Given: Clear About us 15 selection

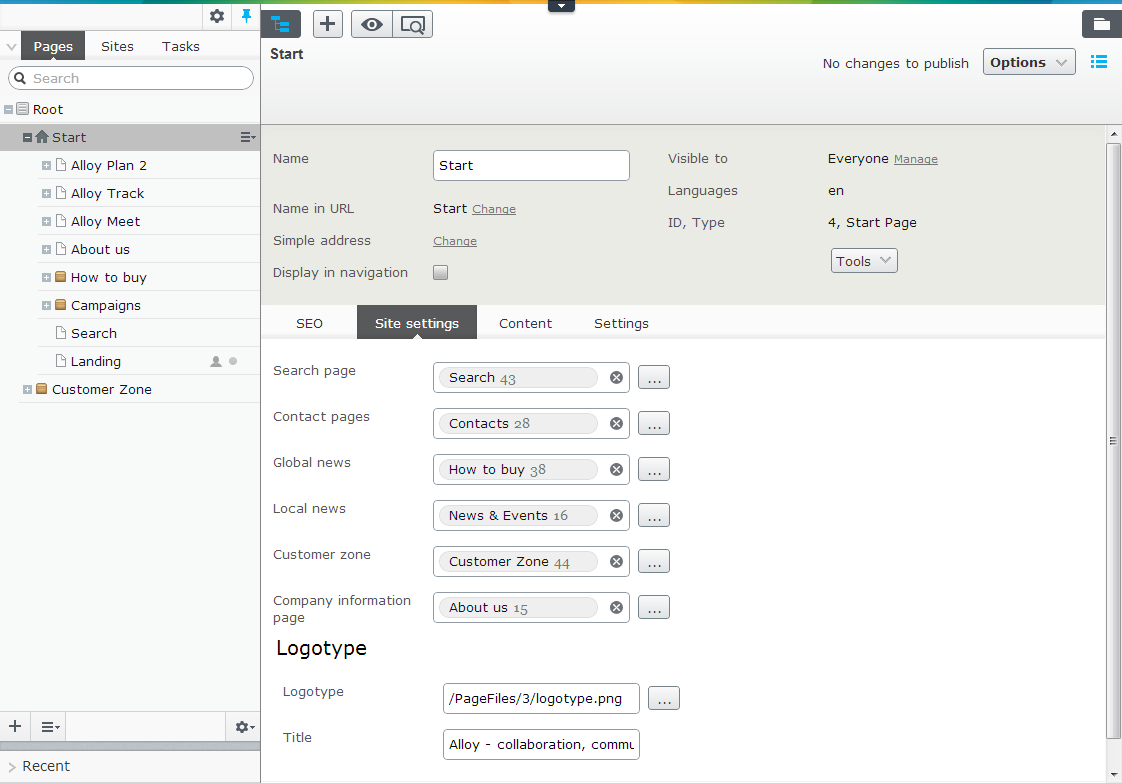Looking at the screenshot, I should (x=616, y=608).
